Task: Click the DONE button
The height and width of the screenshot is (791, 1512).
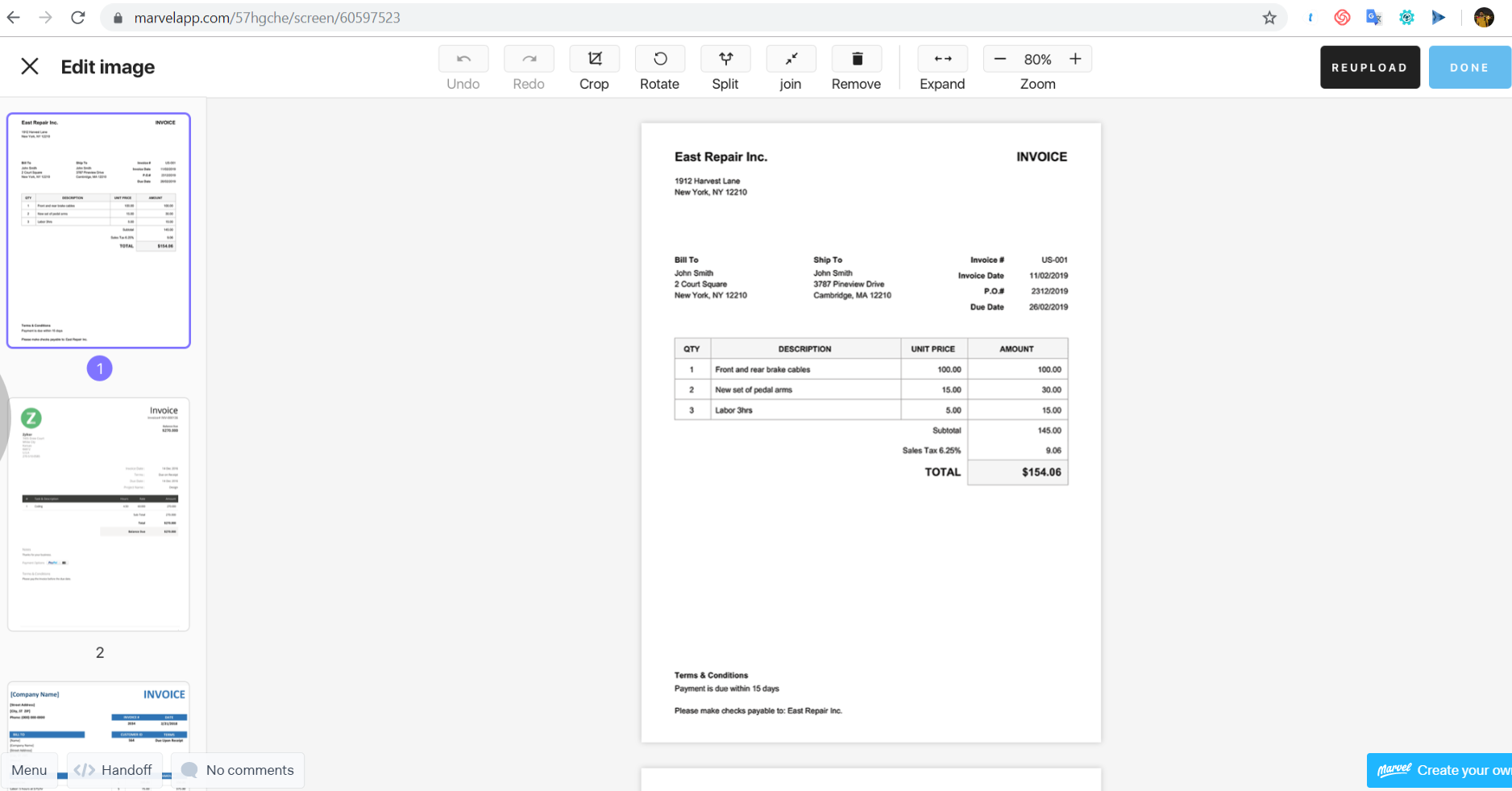Action: [x=1469, y=67]
